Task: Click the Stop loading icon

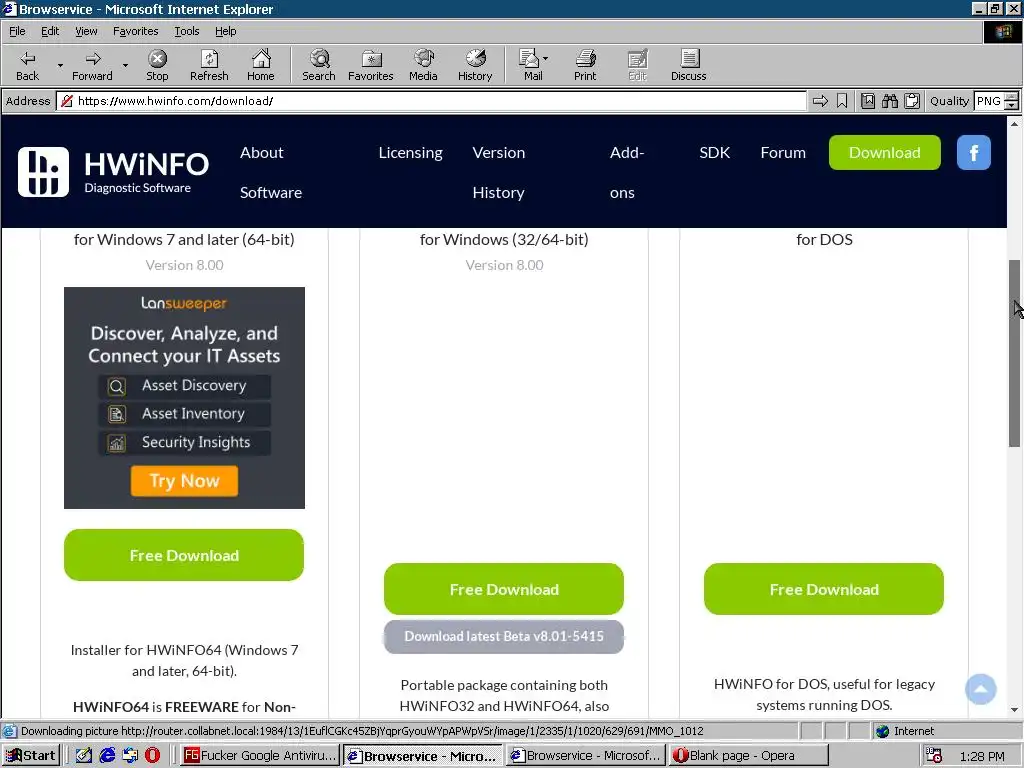Action: pyautogui.click(x=157, y=65)
